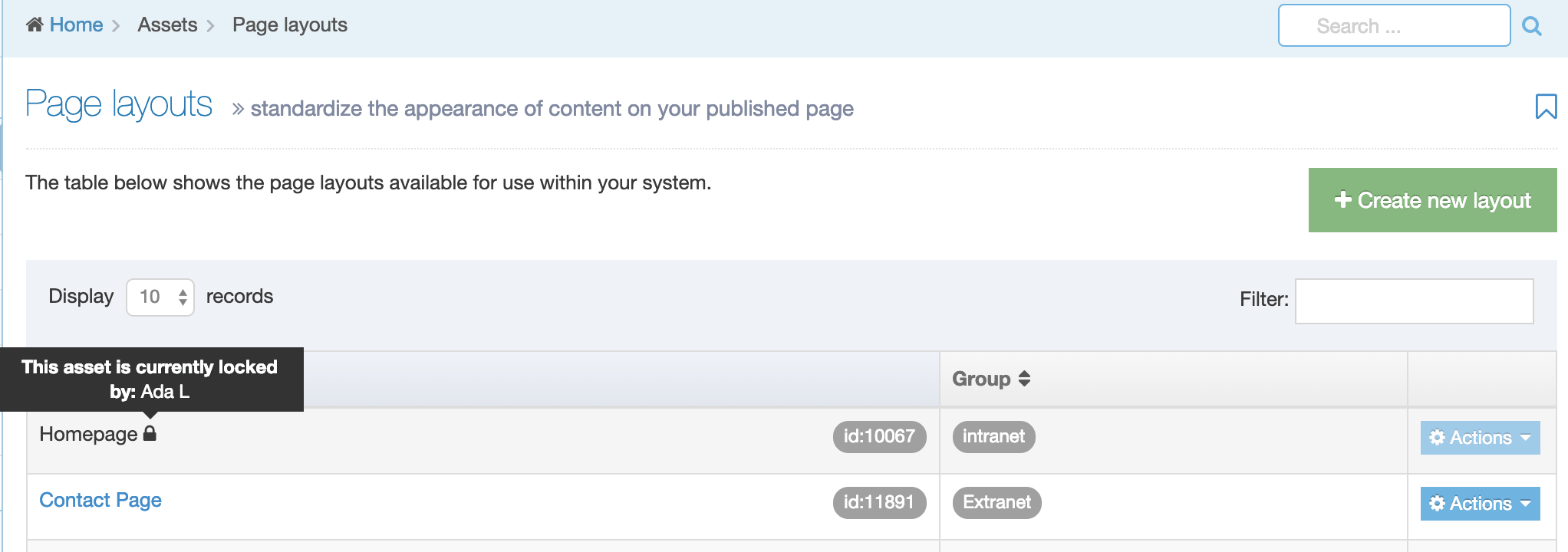
Task: Go to Home via breadcrumb link
Action: point(76,25)
